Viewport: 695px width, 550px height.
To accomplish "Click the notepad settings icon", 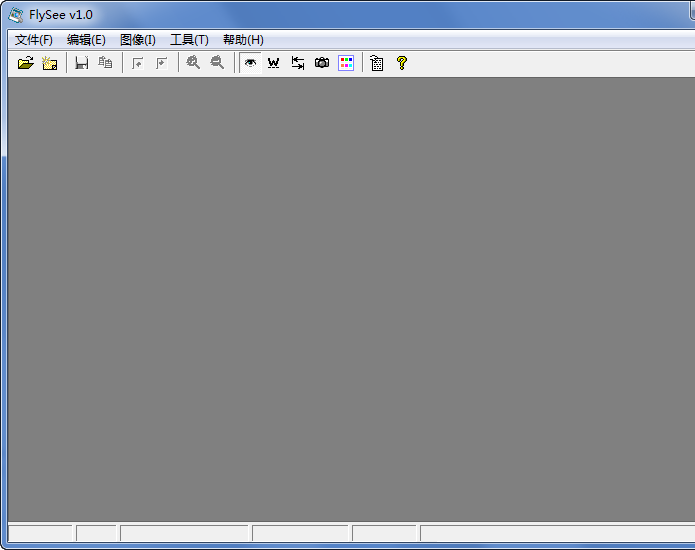I will click(x=377, y=63).
